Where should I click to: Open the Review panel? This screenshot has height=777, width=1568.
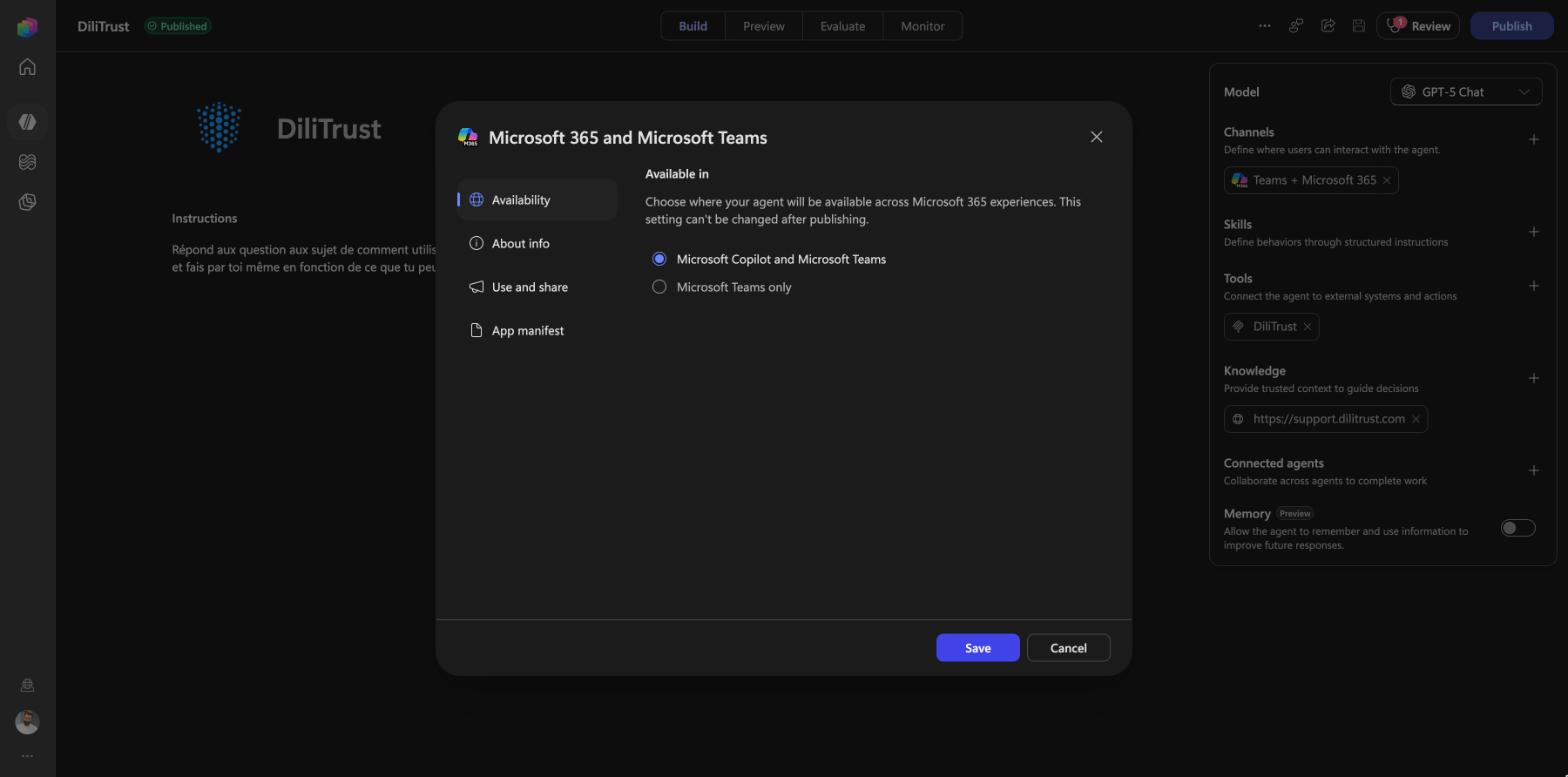tap(1418, 26)
